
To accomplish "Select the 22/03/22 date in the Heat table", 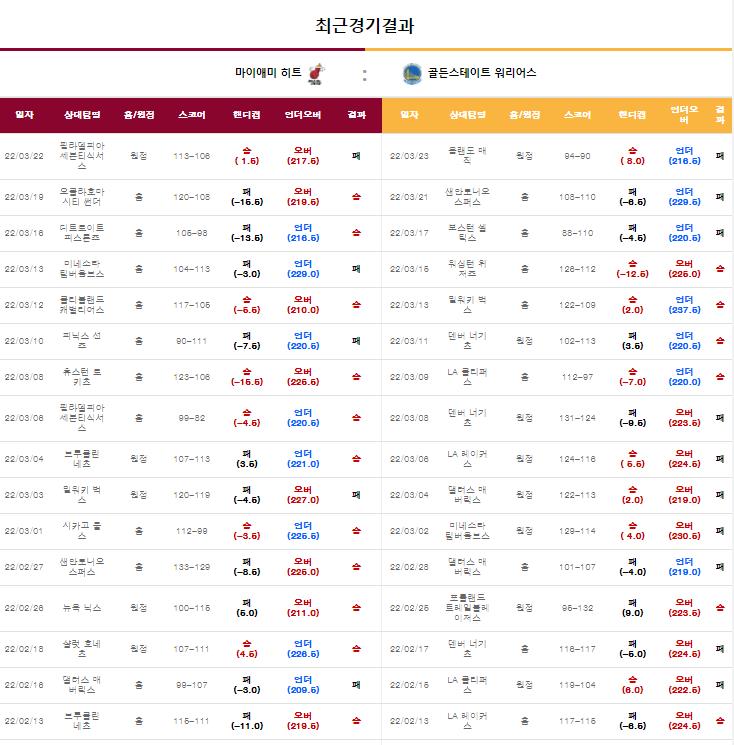I will click(24, 156).
